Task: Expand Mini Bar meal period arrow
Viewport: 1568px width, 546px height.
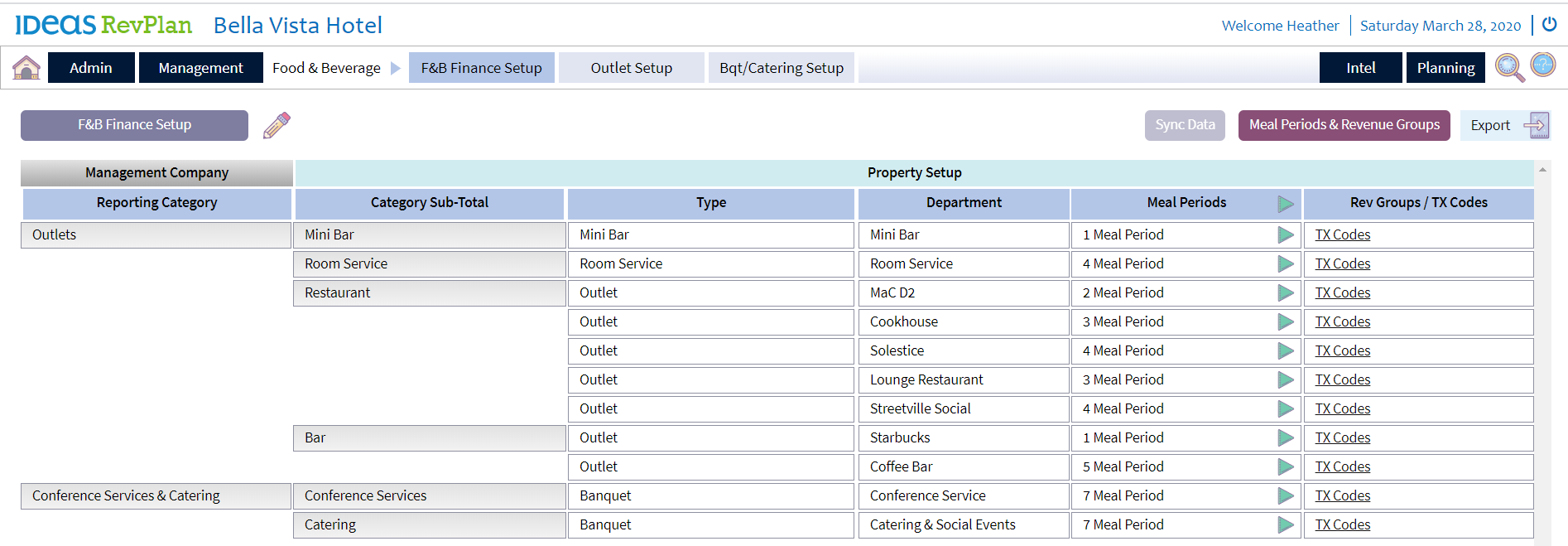Action: pyautogui.click(x=1285, y=235)
